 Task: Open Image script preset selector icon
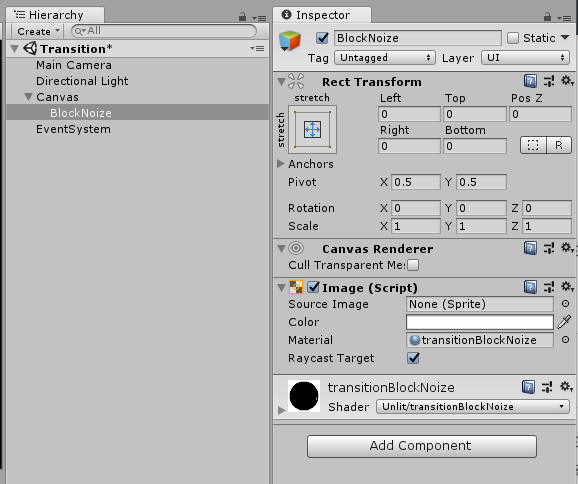(x=549, y=287)
